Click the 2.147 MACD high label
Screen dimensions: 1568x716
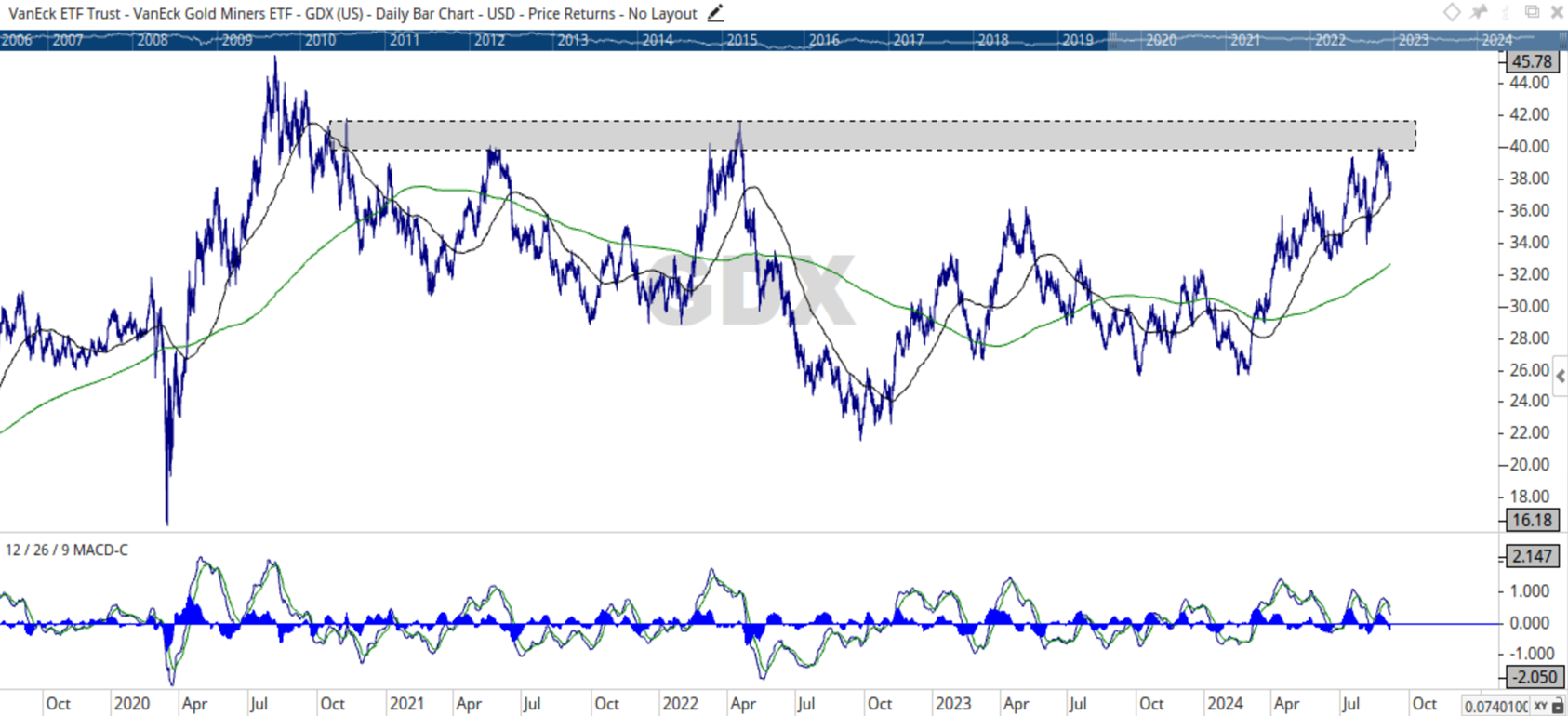pos(1532,556)
